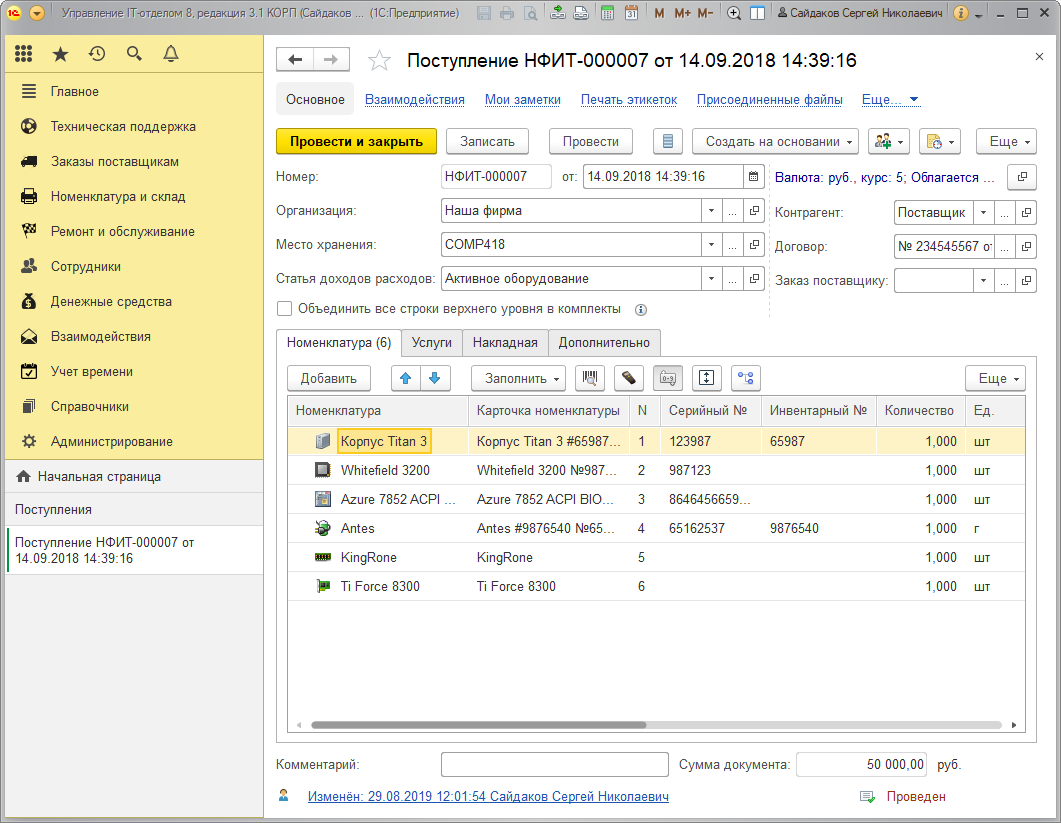Open the calendar in title bar
This screenshot has width=1061, height=823.
pyautogui.click(x=631, y=13)
